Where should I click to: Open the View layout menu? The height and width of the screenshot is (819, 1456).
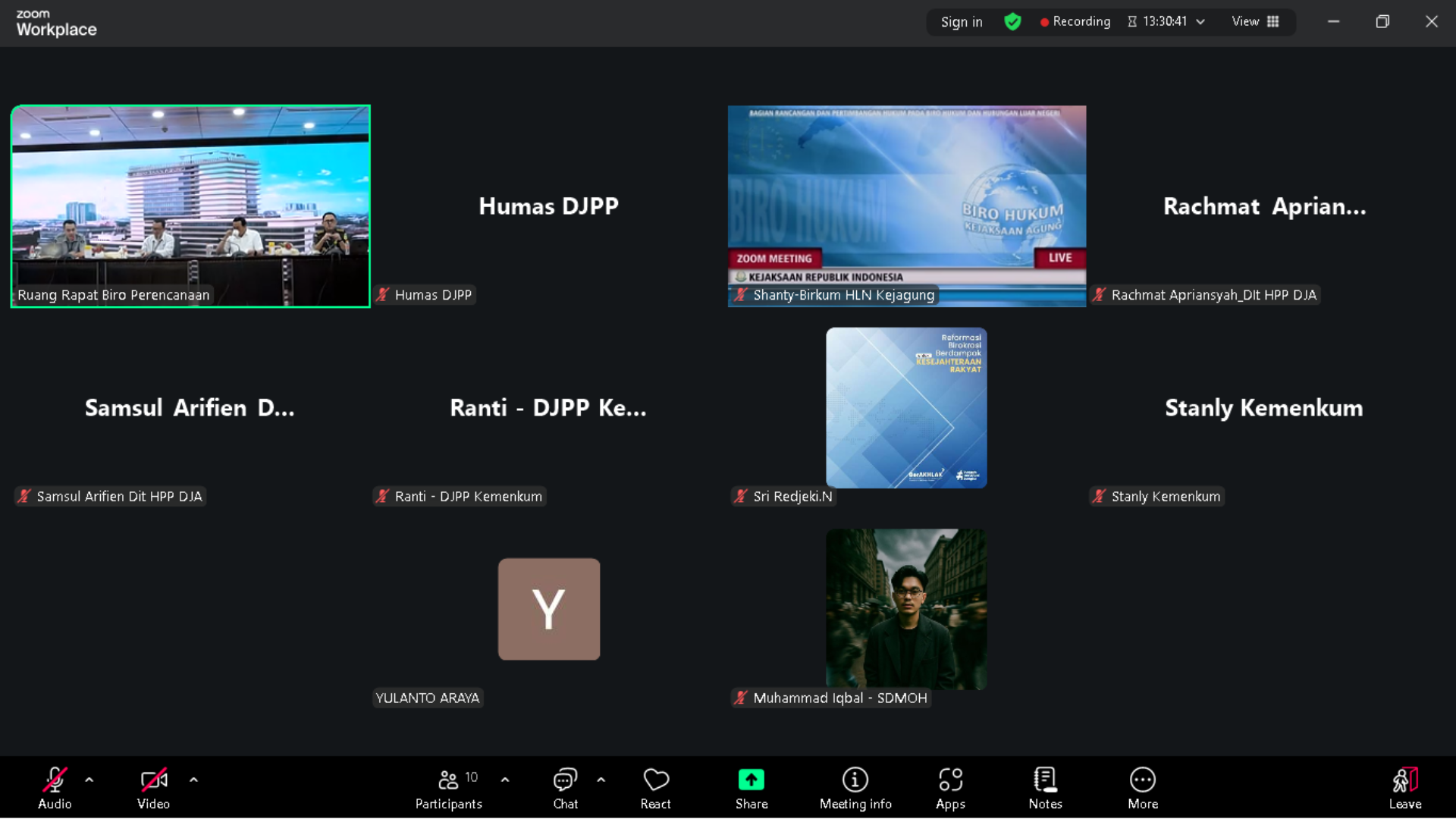click(x=1255, y=22)
